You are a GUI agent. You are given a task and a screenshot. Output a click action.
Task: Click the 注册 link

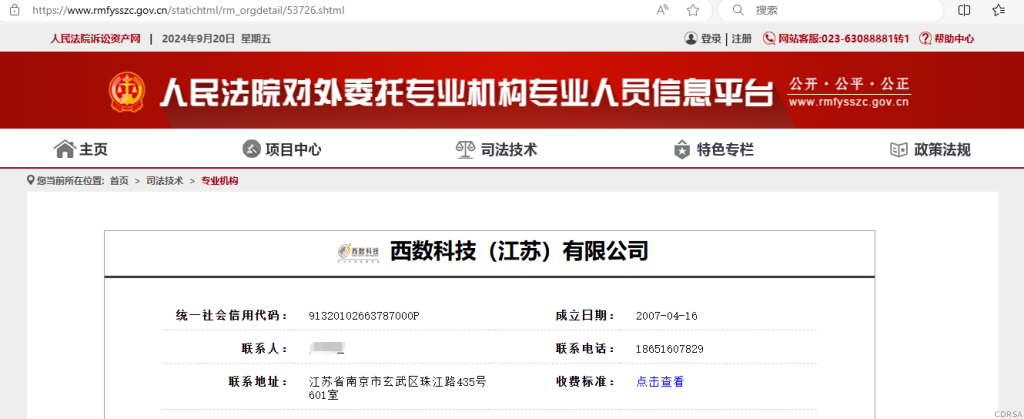[742, 39]
